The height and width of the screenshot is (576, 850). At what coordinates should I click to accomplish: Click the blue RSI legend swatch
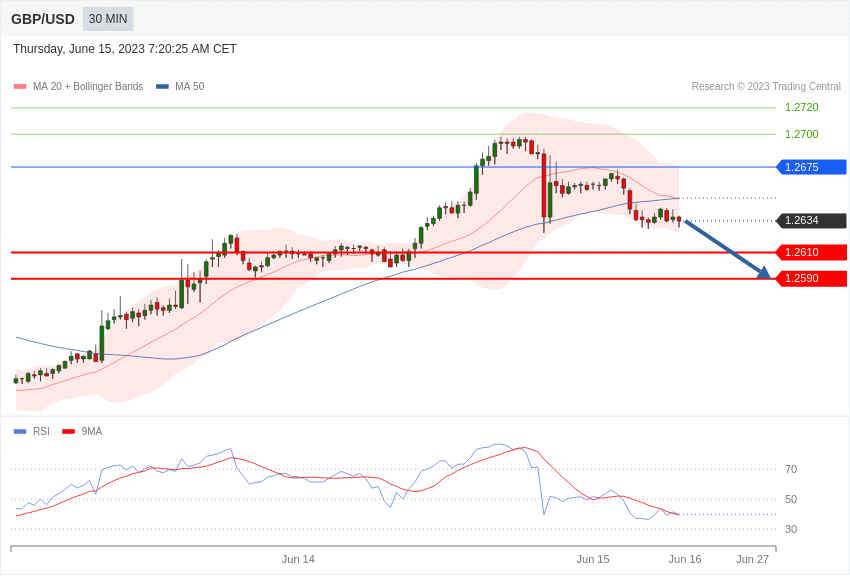pyautogui.click(x=20, y=432)
